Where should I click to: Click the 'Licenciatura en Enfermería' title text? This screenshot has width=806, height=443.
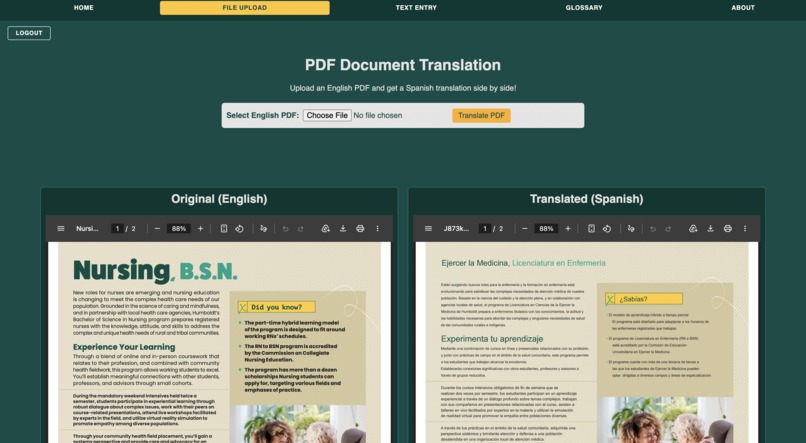coord(559,263)
